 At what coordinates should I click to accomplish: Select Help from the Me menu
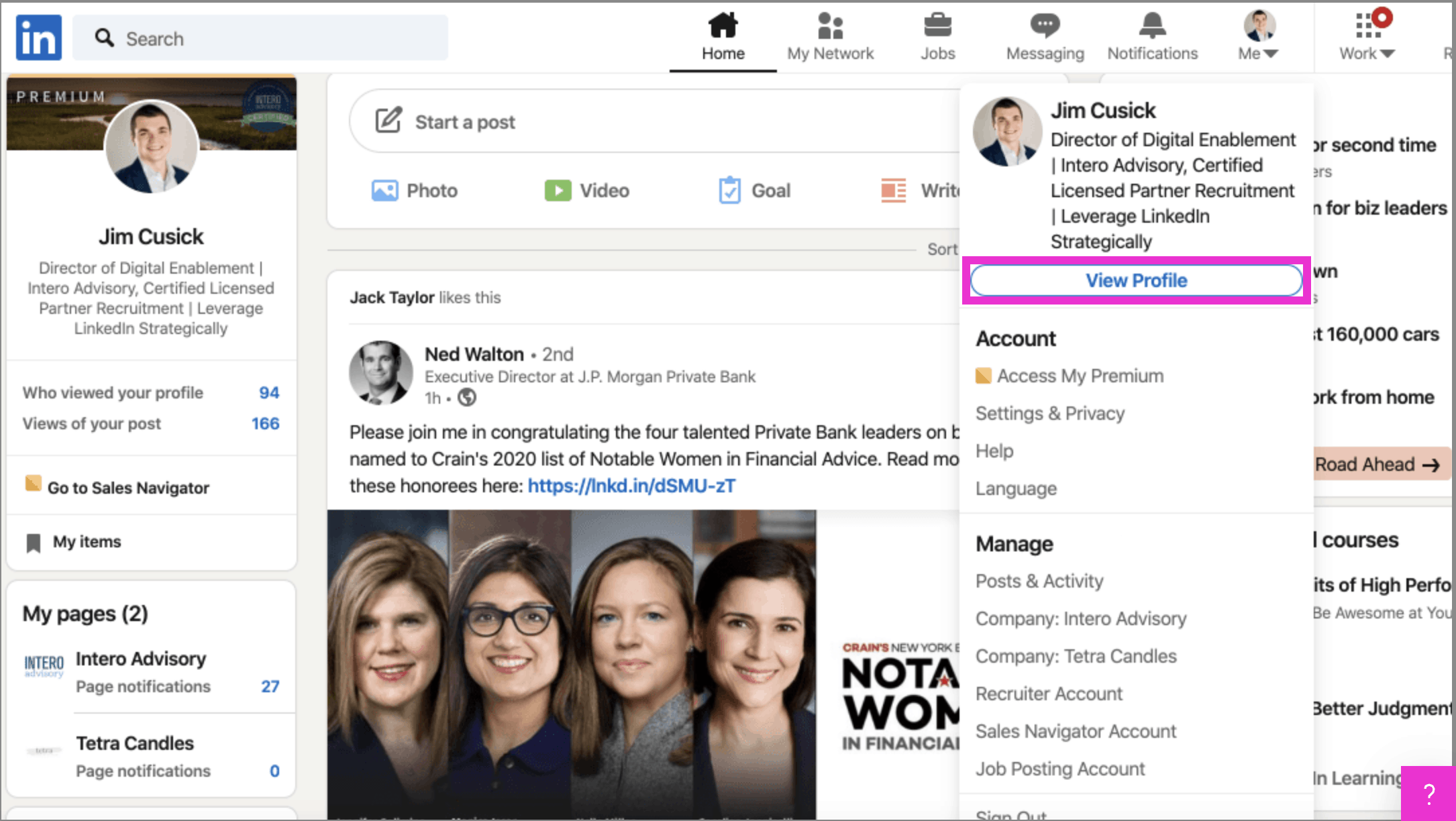click(994, 451)
